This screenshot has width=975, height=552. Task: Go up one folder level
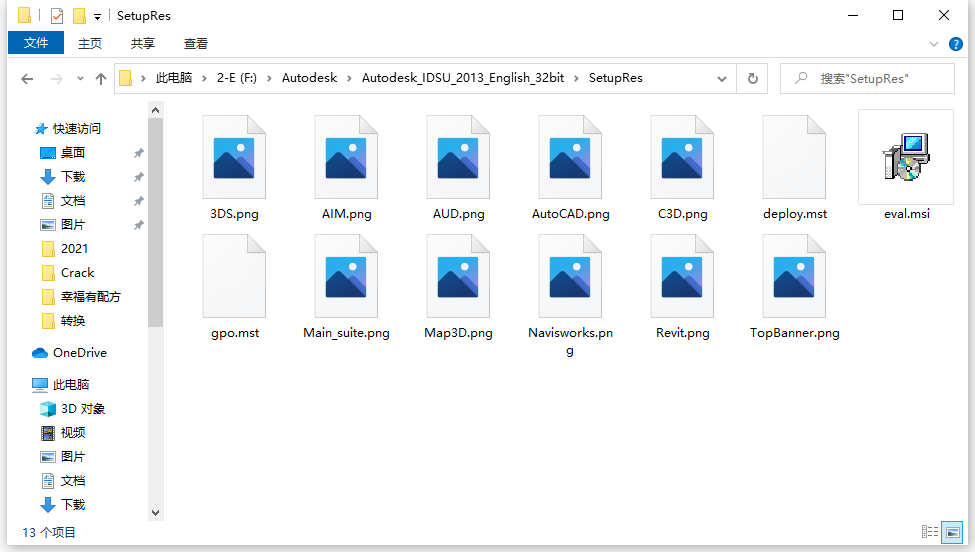(101, 79)
